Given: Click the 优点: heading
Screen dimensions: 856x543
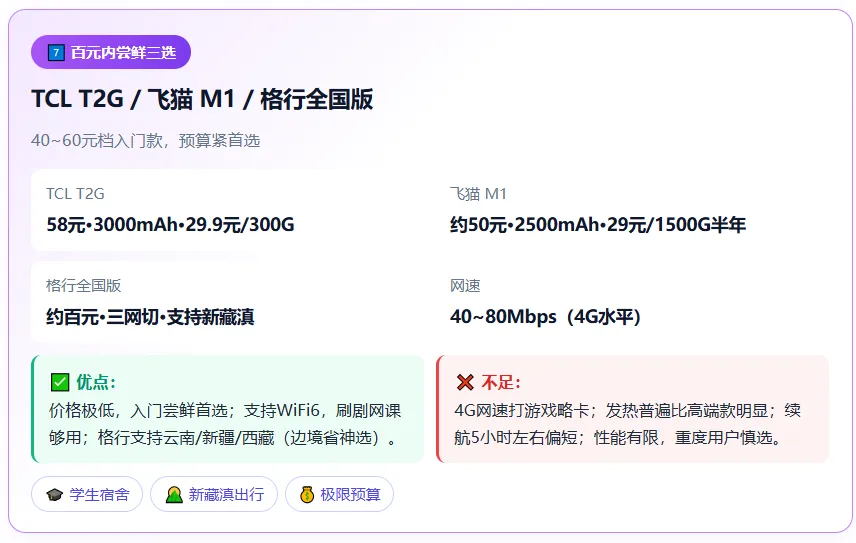Looking at the screenshot, I should (96, 382).
